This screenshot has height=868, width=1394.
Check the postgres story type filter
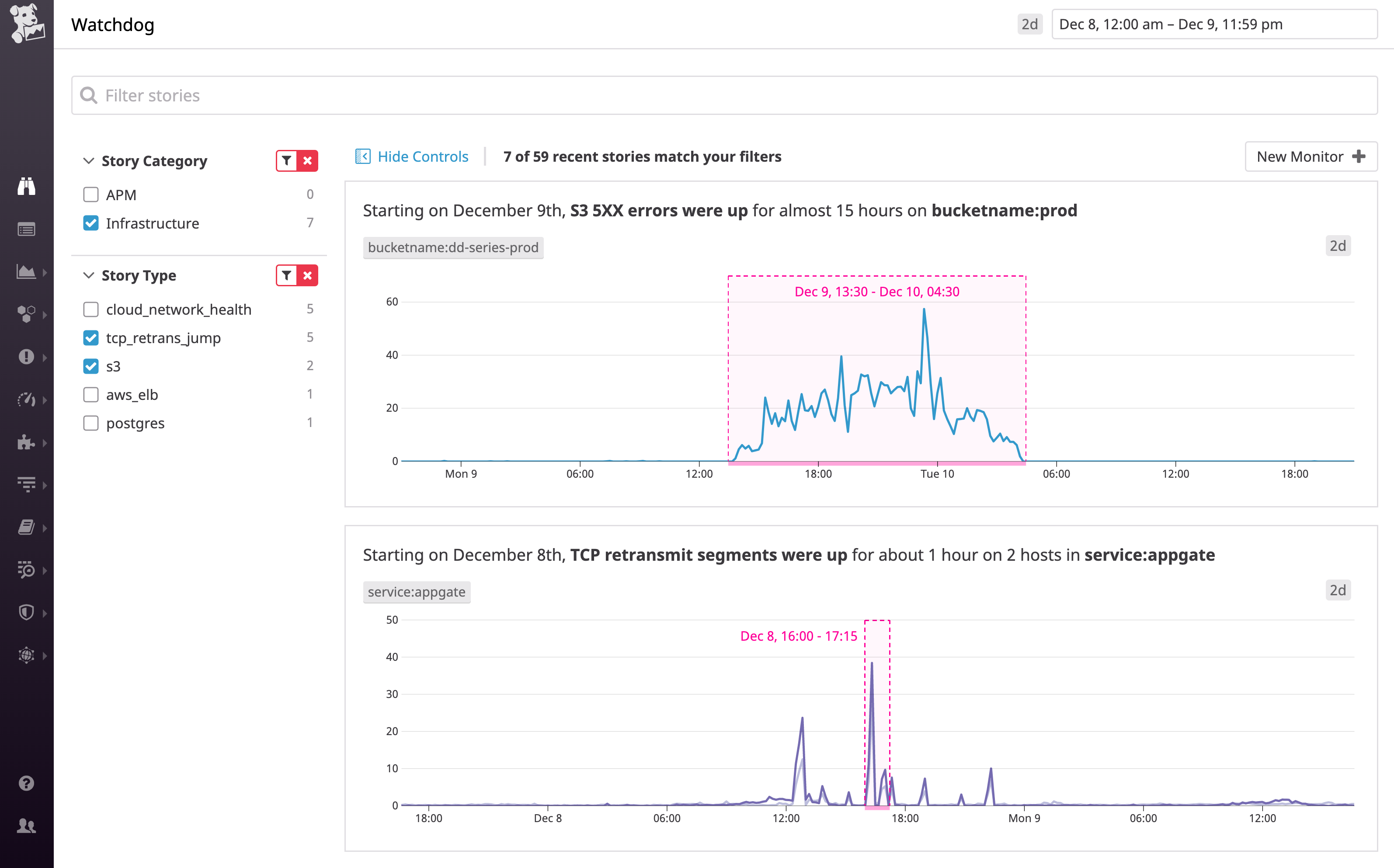tap(91, 423)
